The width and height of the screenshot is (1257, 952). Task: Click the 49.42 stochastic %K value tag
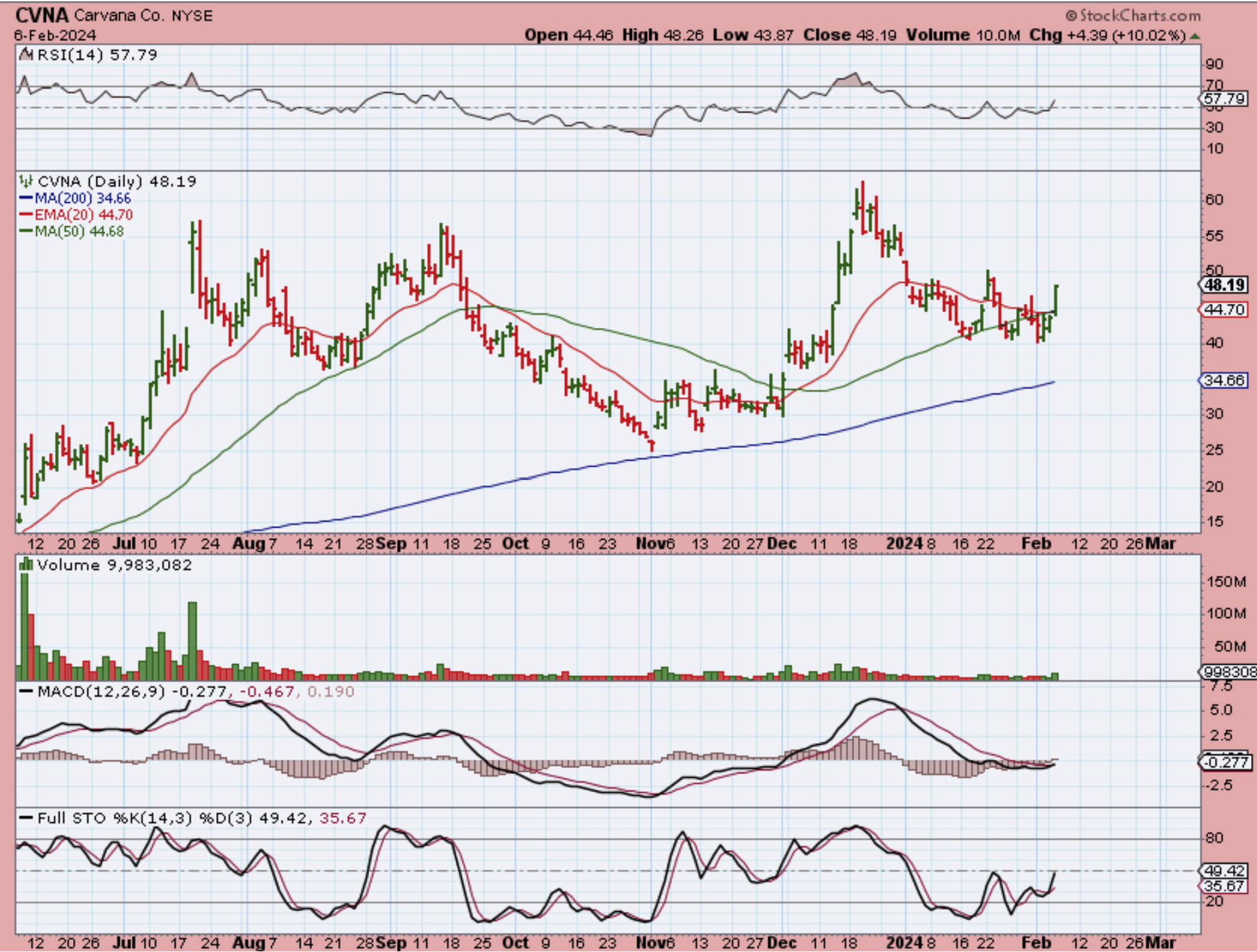[1224, 870]
